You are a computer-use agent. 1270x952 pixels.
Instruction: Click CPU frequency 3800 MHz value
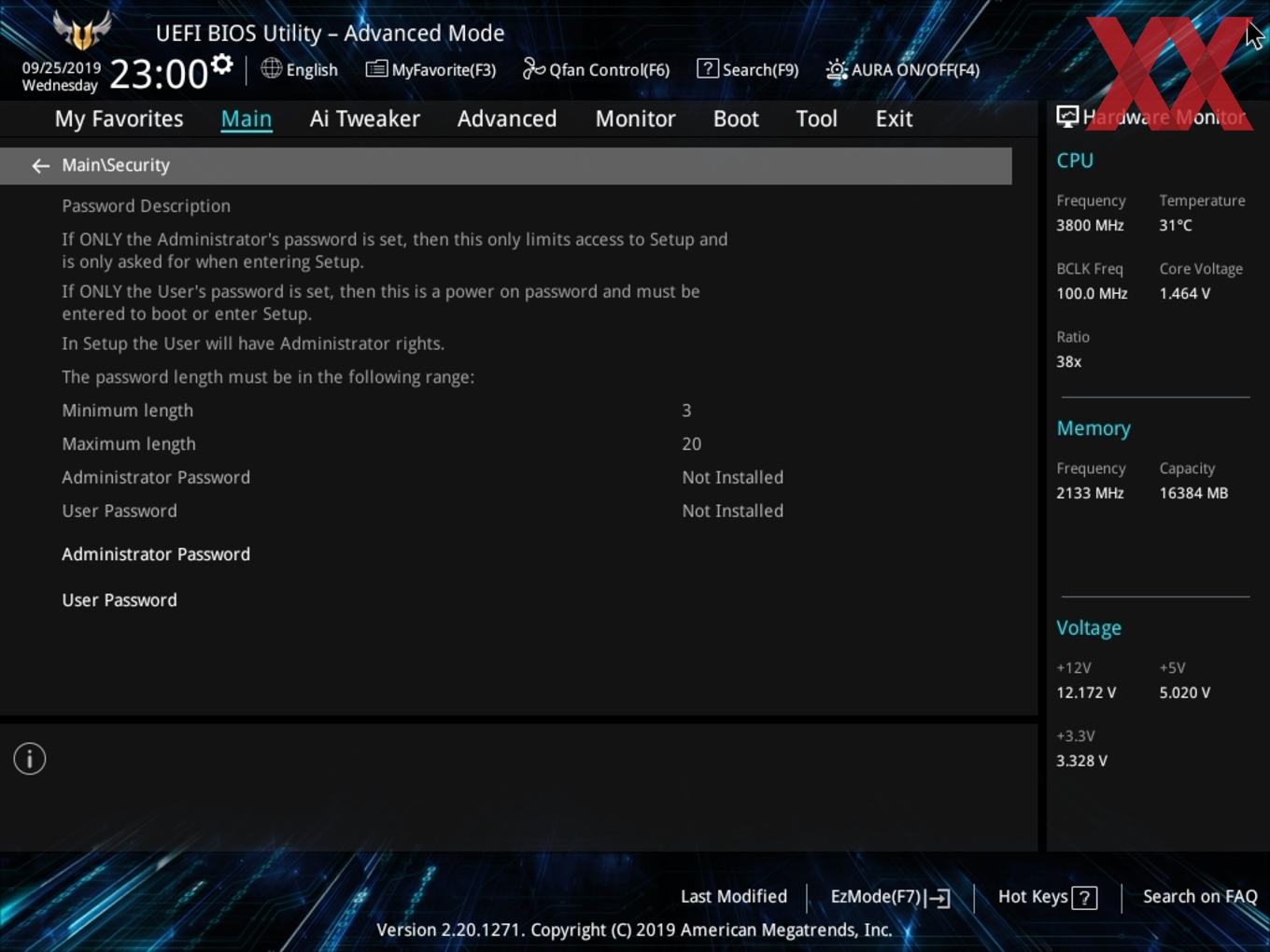[1090, 226]
